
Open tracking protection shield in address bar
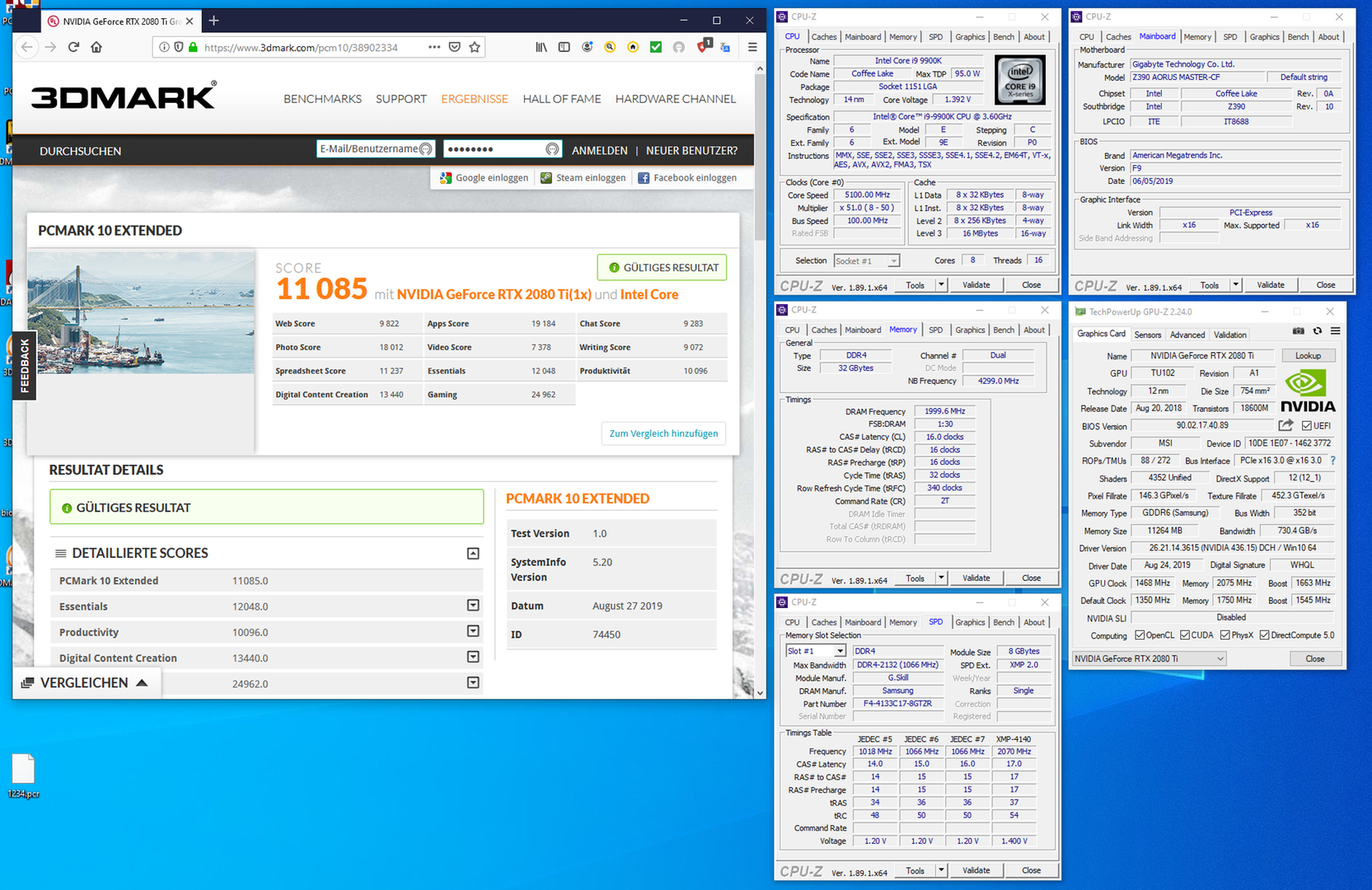point(178,47)
